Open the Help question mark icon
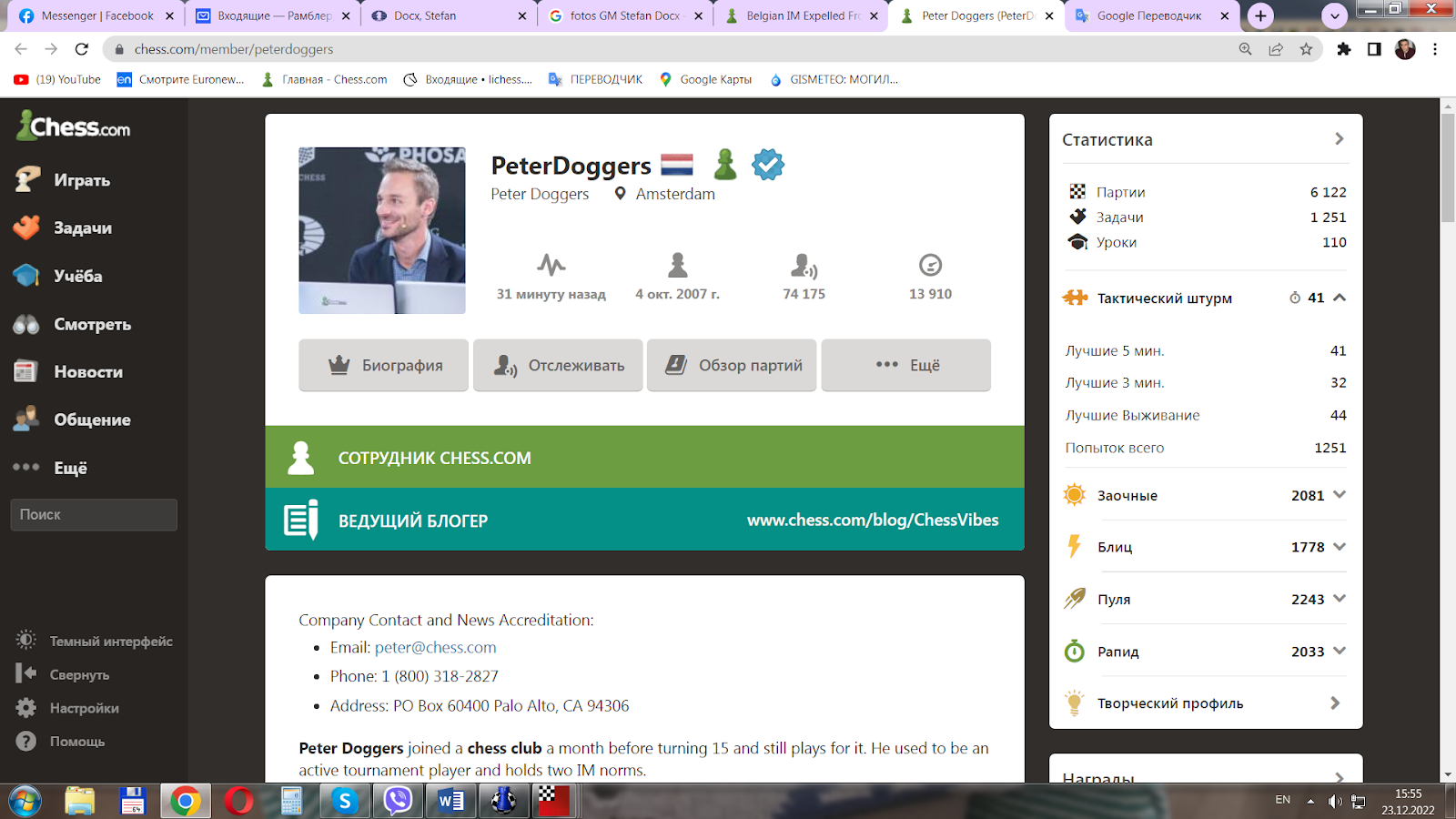The width and height of the screenshot is (1456, 819). coord(26,741)
